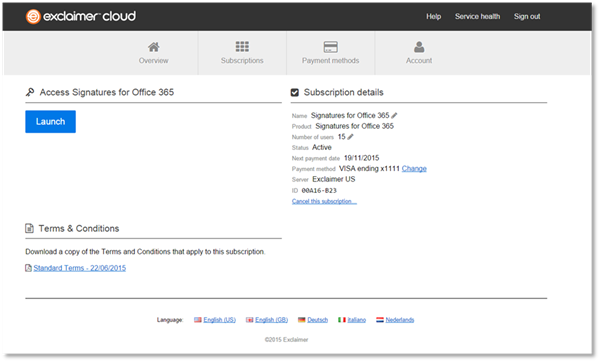Open the Overview tab label
Screen dimensions: 600x362
pyautogui.click(x=153, y=60)
